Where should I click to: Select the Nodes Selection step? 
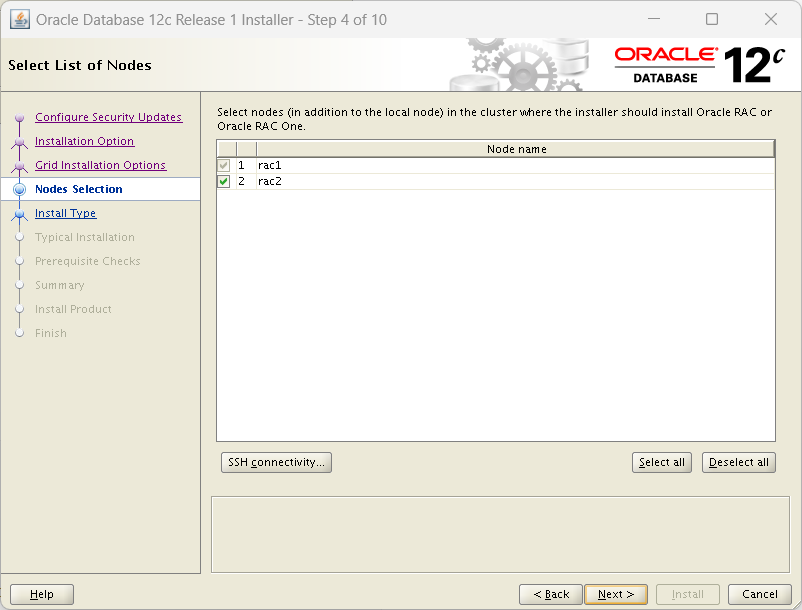coord(79,189)
